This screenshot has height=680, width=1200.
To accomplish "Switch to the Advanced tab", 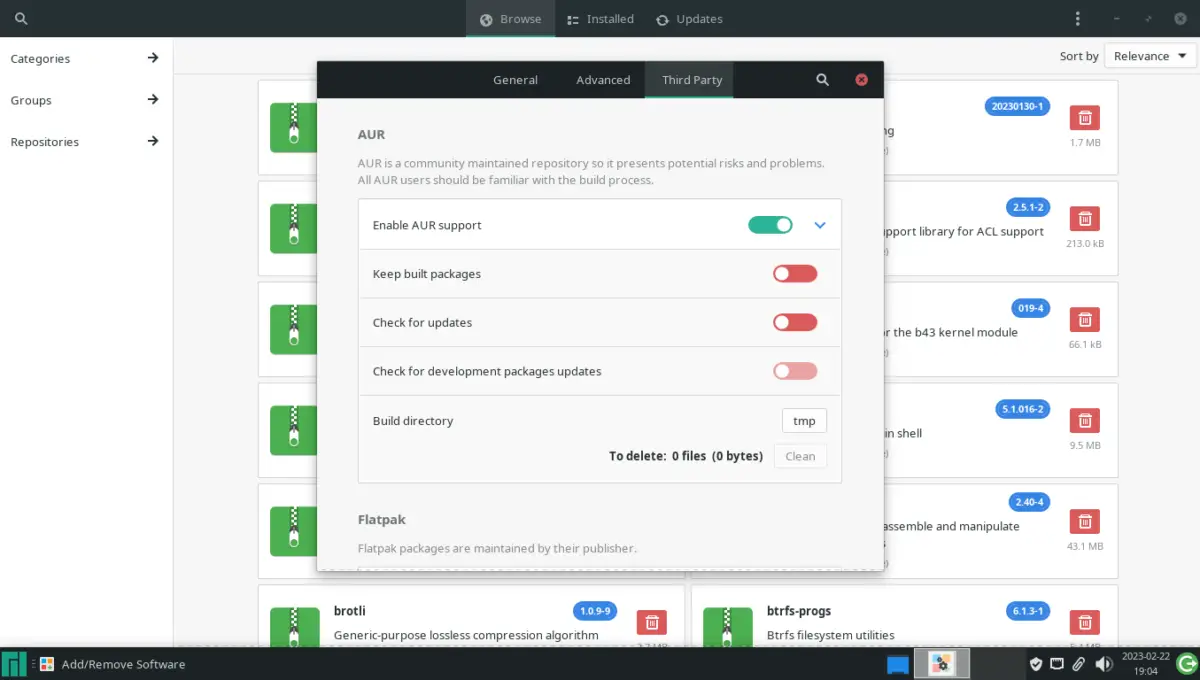I will pos(603,80).
